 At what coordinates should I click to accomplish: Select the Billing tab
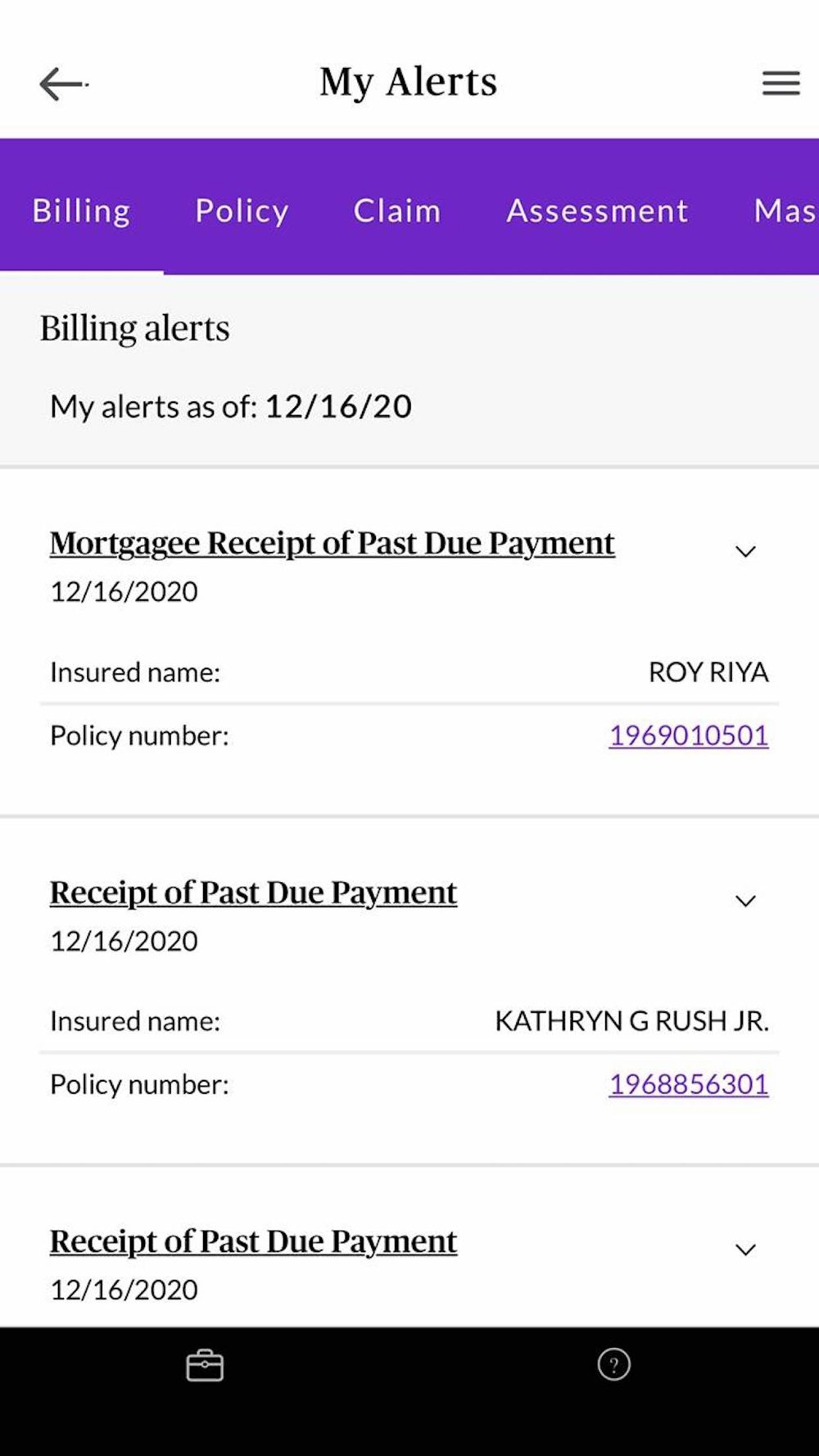(x=81, y=210)
